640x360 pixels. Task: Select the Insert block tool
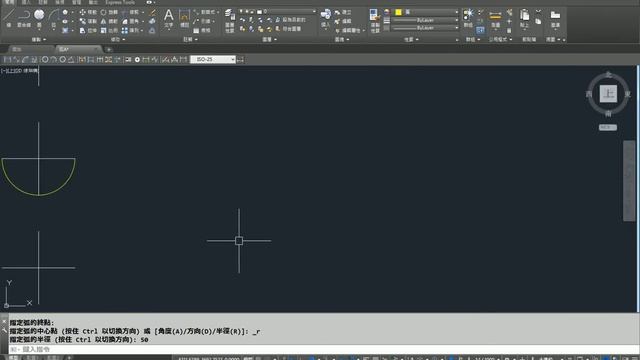click(x=325, y=18)
